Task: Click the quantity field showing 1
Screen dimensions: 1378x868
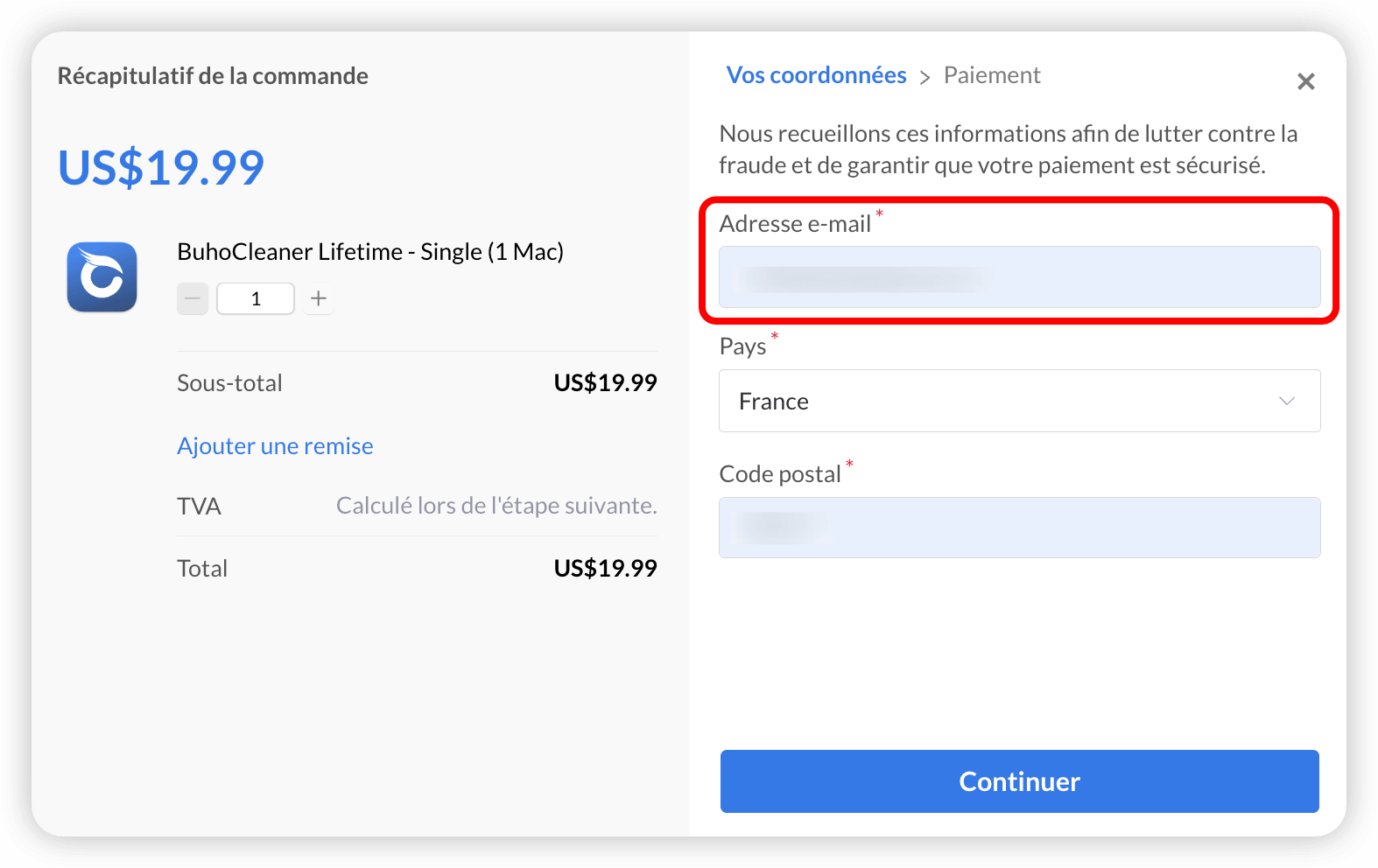Action: click(x=256, y=298)
